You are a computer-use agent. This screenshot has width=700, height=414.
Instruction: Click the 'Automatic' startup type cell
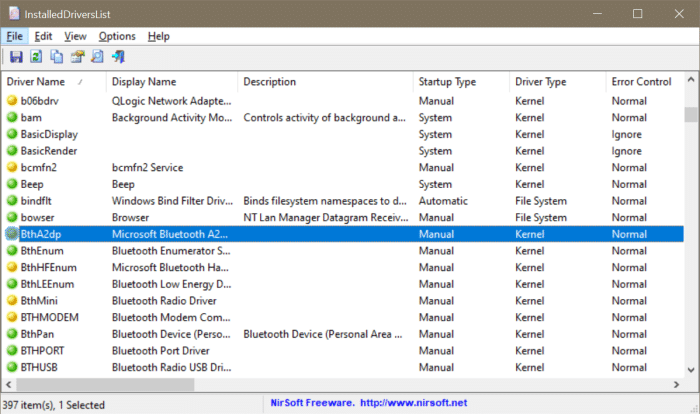click(x=443, y=201)
